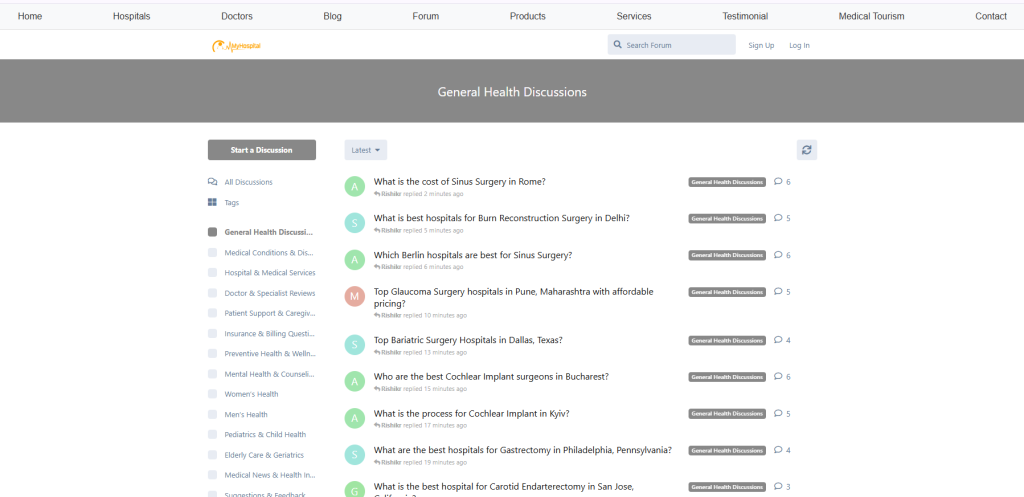
Task: Open the Contact page link
Action: [991, 16]
